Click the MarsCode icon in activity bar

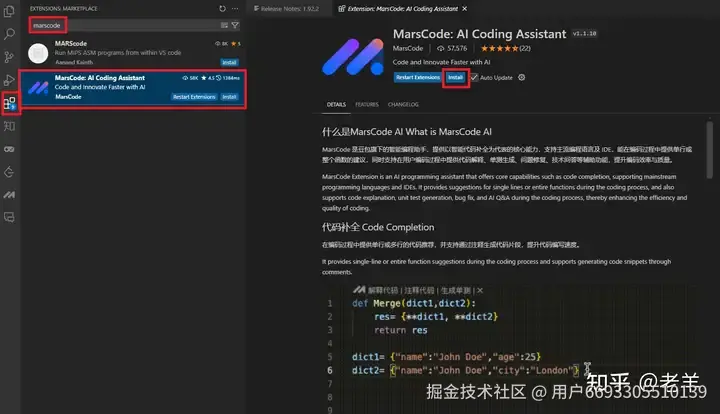9,195
